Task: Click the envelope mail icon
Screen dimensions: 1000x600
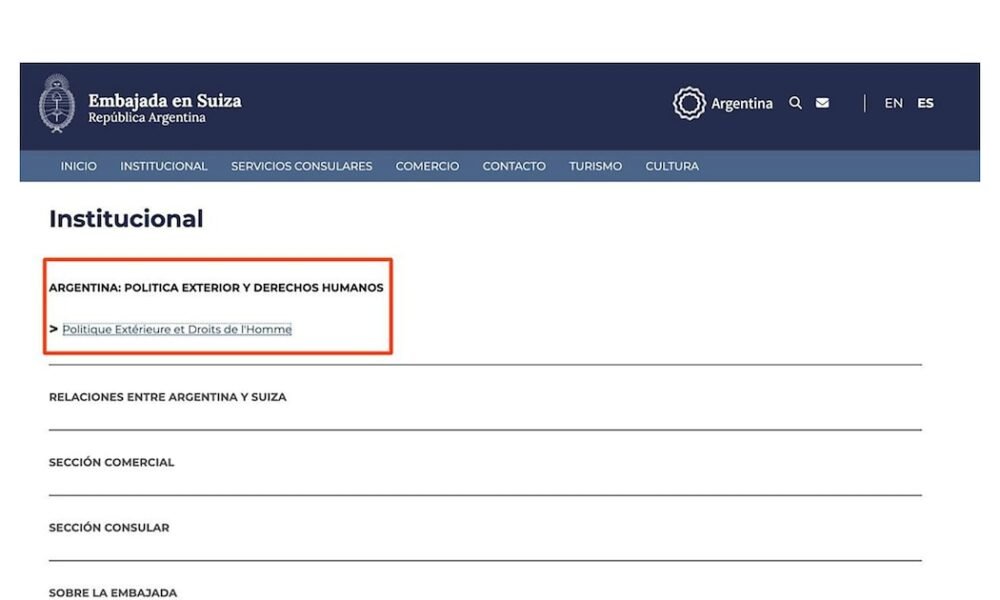Action: tap(822, 103)
